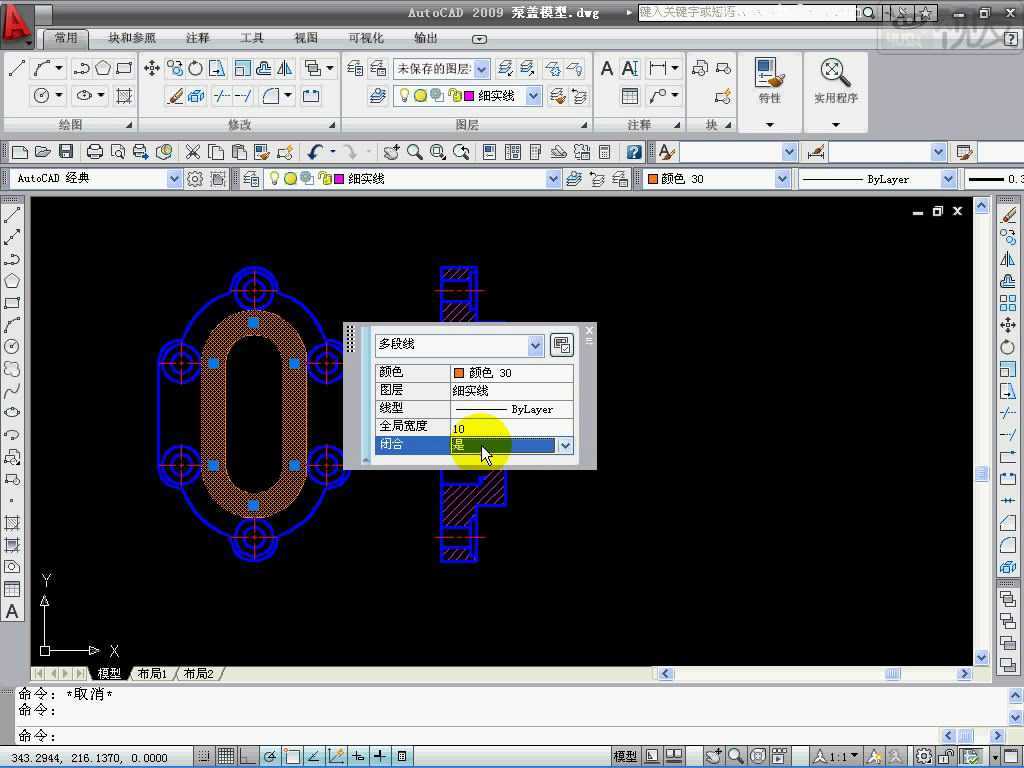Click magenta layer color swatch in ribbon layer box
Screen dimensions: 1024x768
click(x=469, y=96)
